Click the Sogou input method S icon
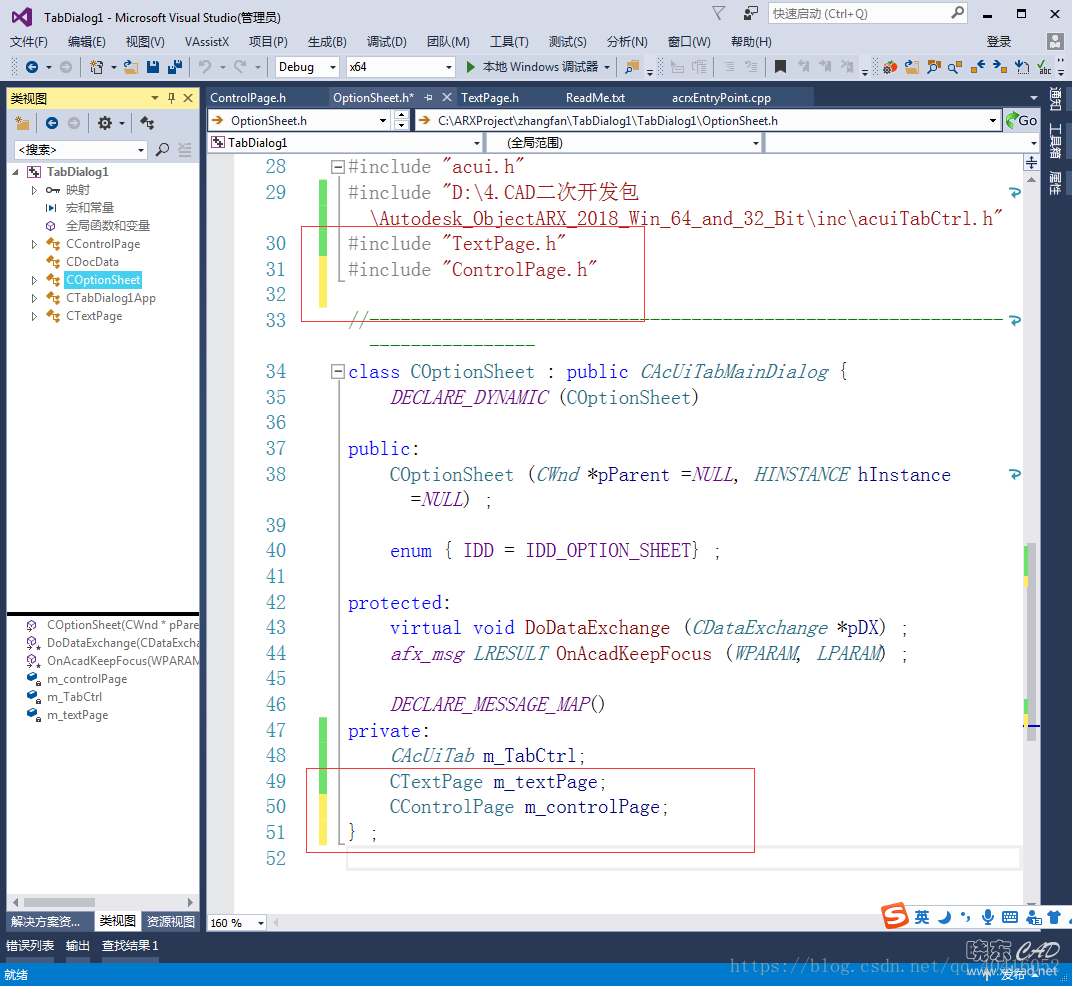1072x986 pixels. point(894,916)
